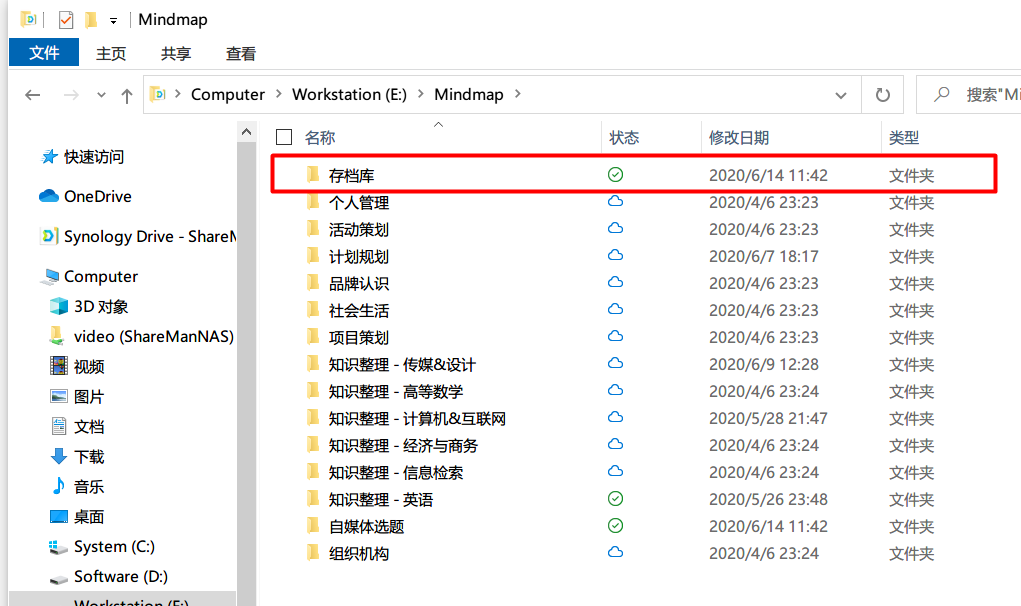Click the 3D 对象 cube icon
1021x606 pixels.
pos(59,306)
